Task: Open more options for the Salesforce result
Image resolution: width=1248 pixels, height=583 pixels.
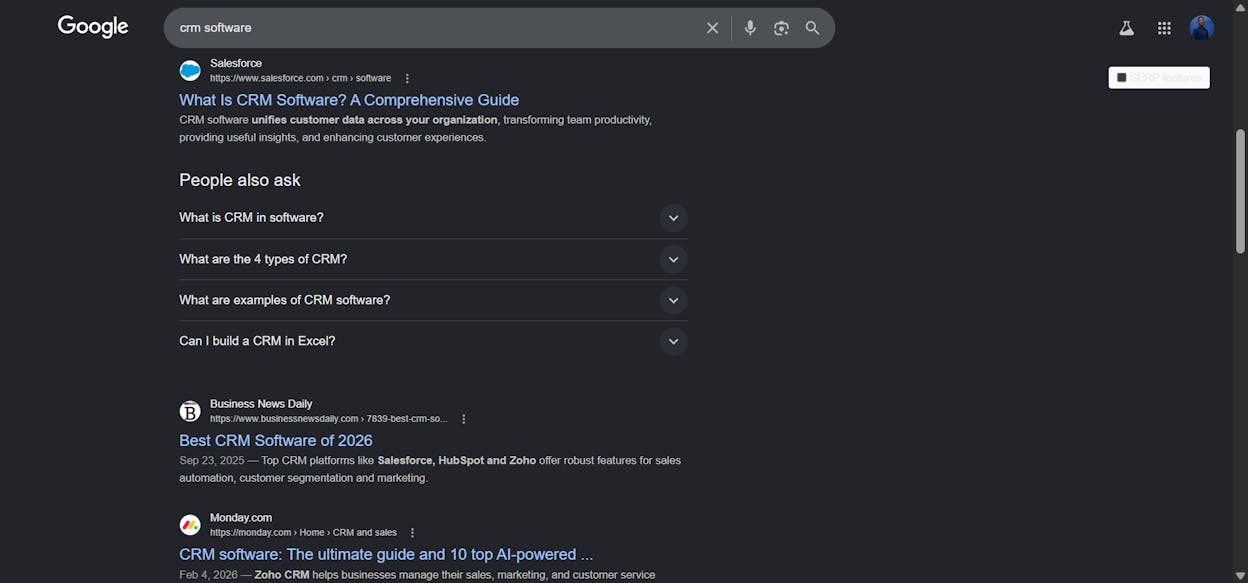Action: click(x=407, y=78)
